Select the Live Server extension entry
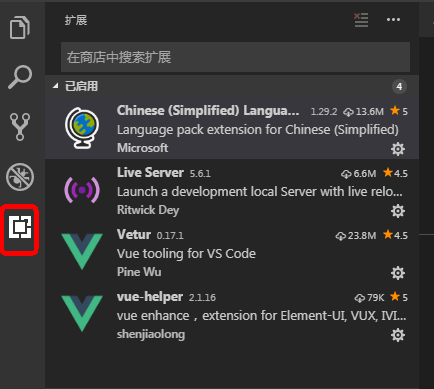Viewport: 434px width, 389px height. (232, 190)
